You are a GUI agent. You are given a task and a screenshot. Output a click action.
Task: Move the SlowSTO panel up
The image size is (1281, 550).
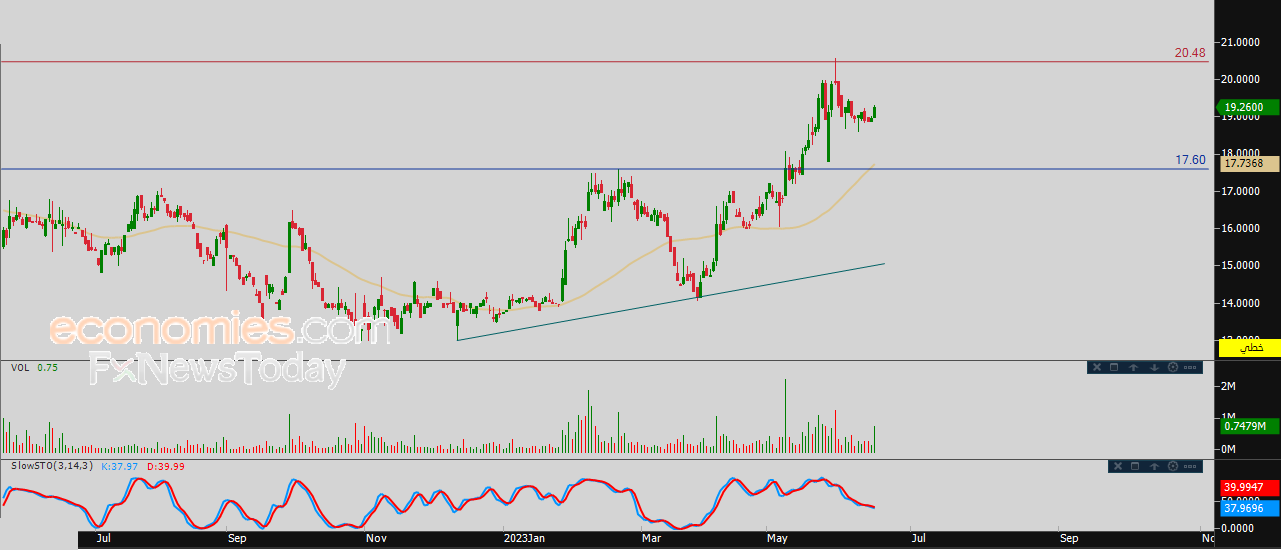(x=1154, y=466)
